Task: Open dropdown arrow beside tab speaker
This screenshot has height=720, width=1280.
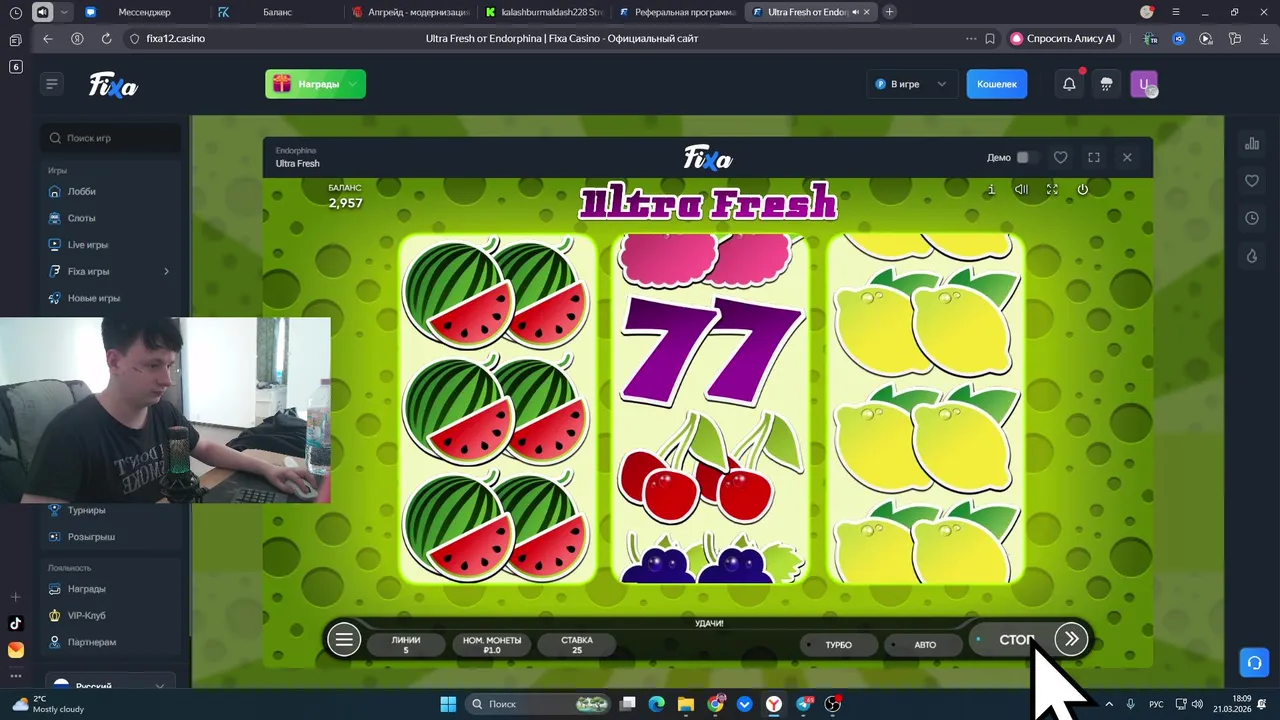Action: pos(65,12)
